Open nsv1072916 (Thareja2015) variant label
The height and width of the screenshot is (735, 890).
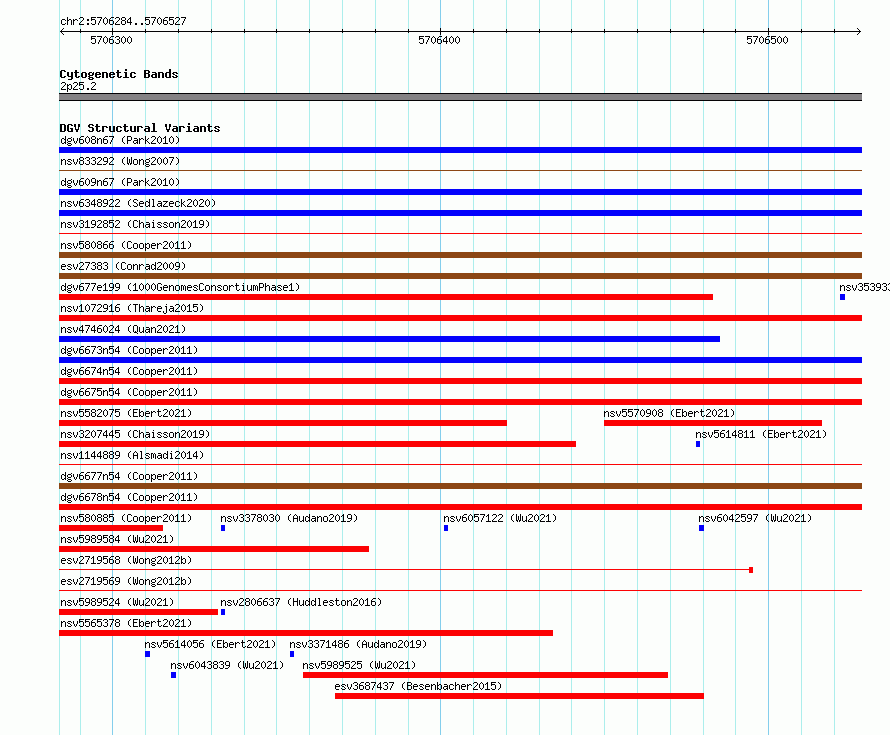[x=132, y=308]
